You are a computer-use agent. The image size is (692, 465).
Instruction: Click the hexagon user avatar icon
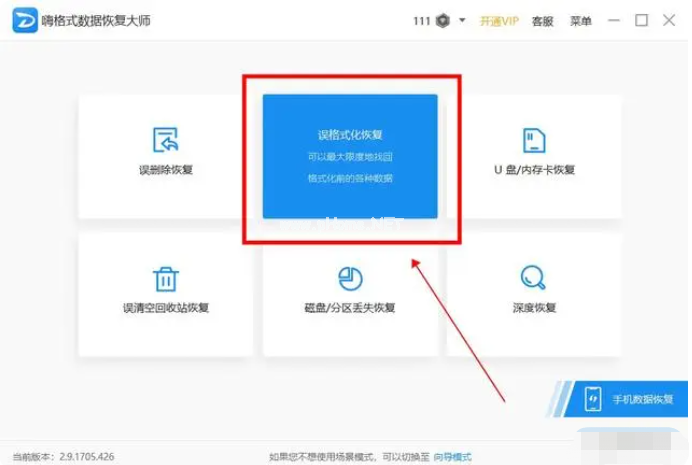443,20
